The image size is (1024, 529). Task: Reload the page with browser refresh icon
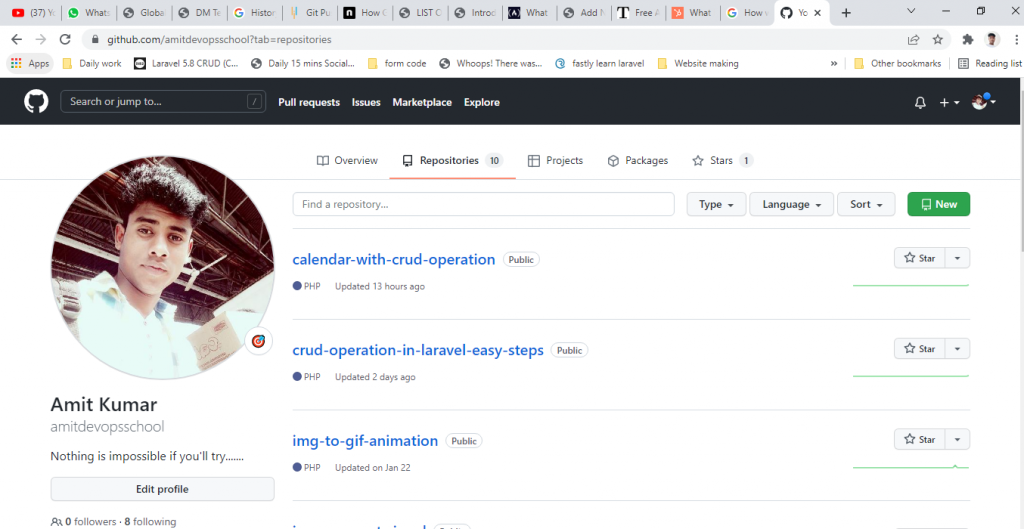[x=65, y=40]
